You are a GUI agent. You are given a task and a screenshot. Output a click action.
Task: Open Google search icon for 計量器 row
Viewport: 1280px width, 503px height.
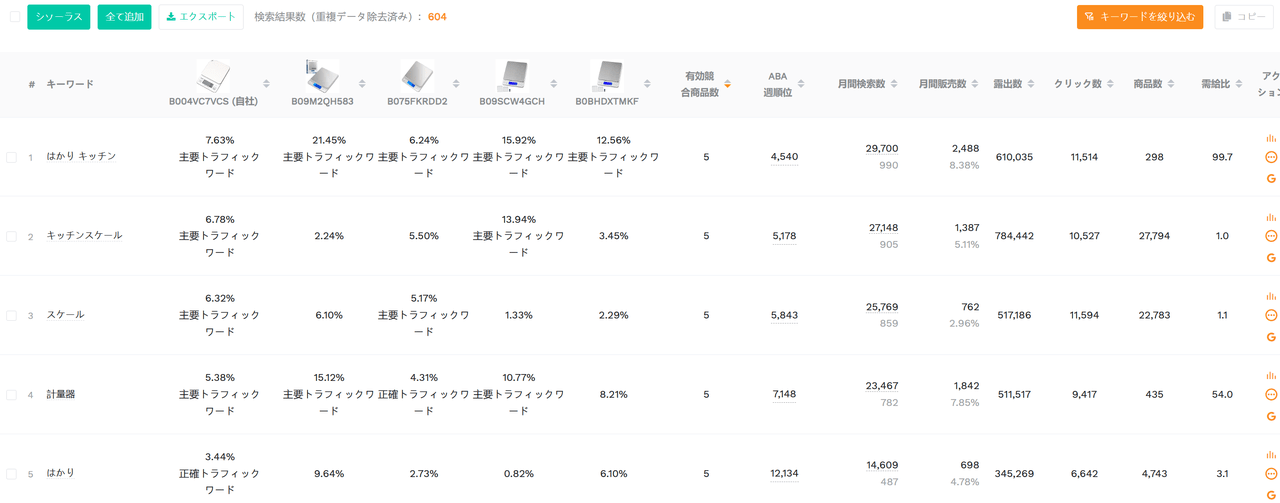(1271, 416)
